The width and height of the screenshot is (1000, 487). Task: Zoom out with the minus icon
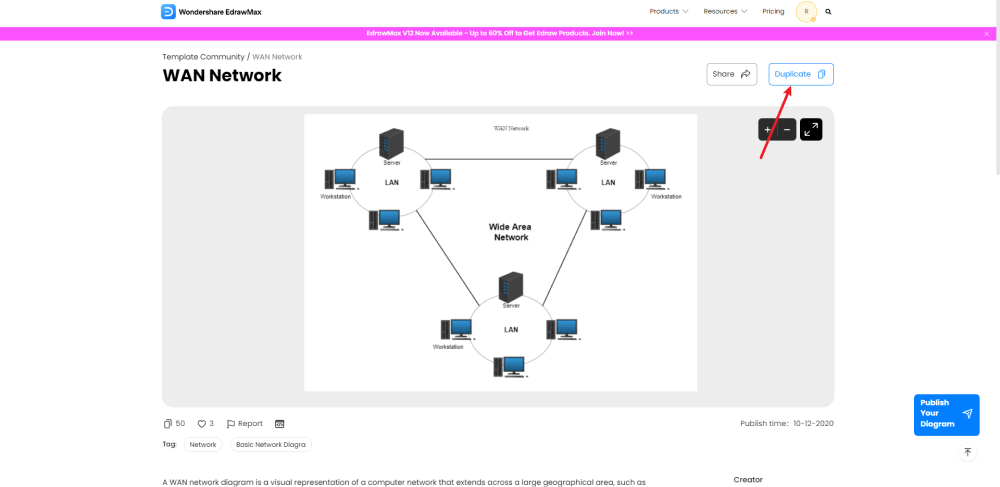(x=786, y=129)
